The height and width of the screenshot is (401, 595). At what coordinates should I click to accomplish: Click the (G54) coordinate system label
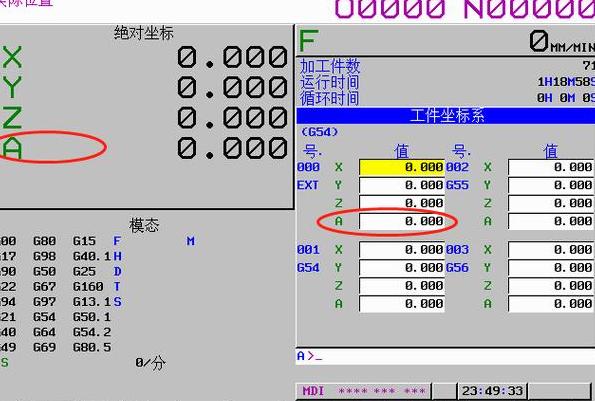coord(320,132)
